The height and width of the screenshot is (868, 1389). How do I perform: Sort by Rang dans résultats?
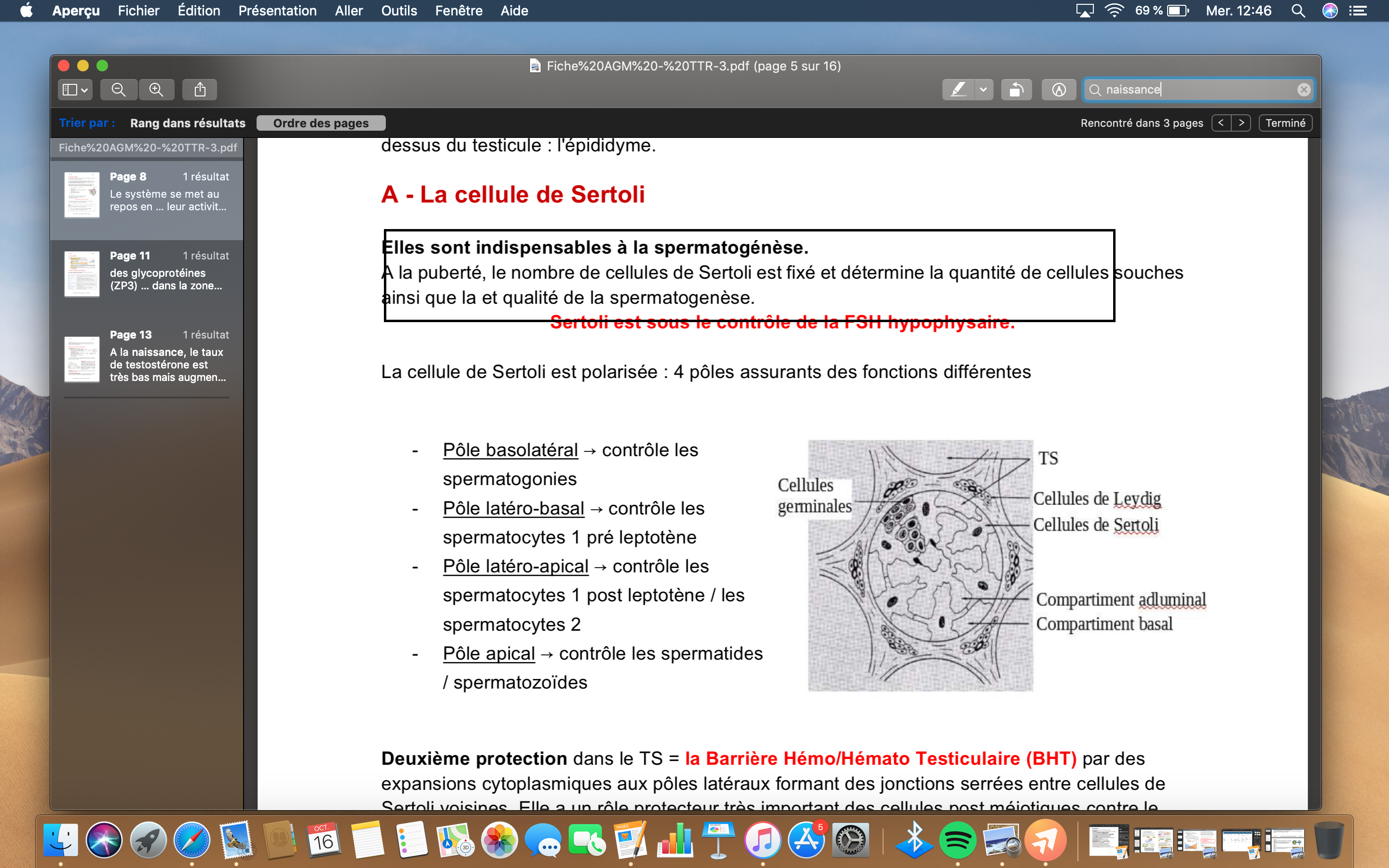pos(188,123)
